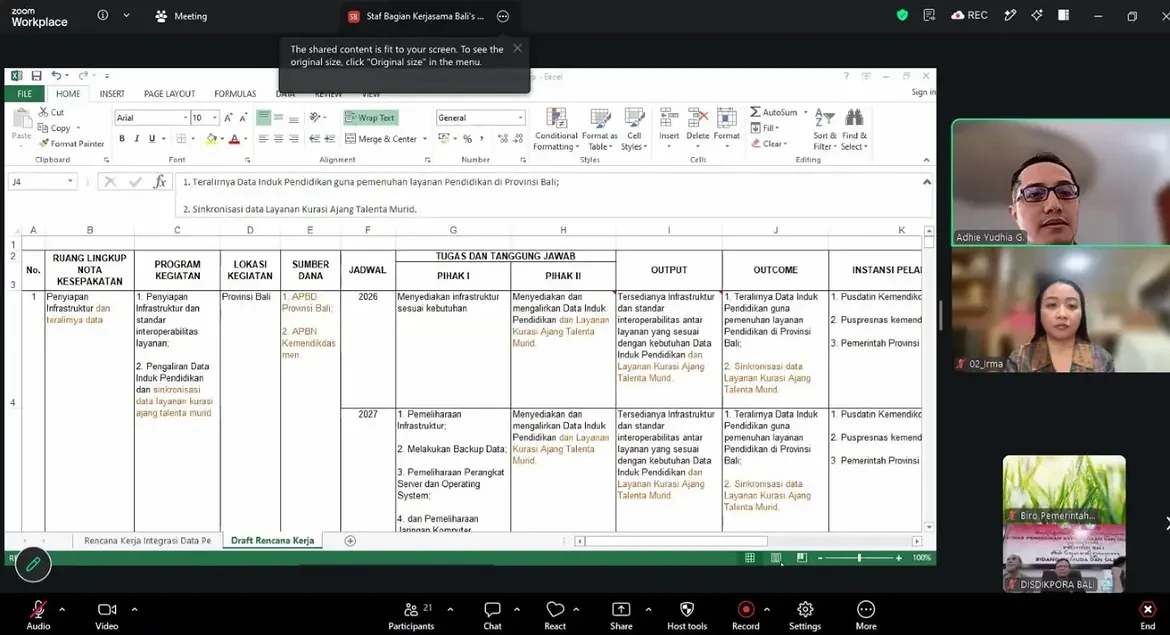Click the Excel zoom level slider
Viewport: 1170px width, 635px height.
pos(860,558)
